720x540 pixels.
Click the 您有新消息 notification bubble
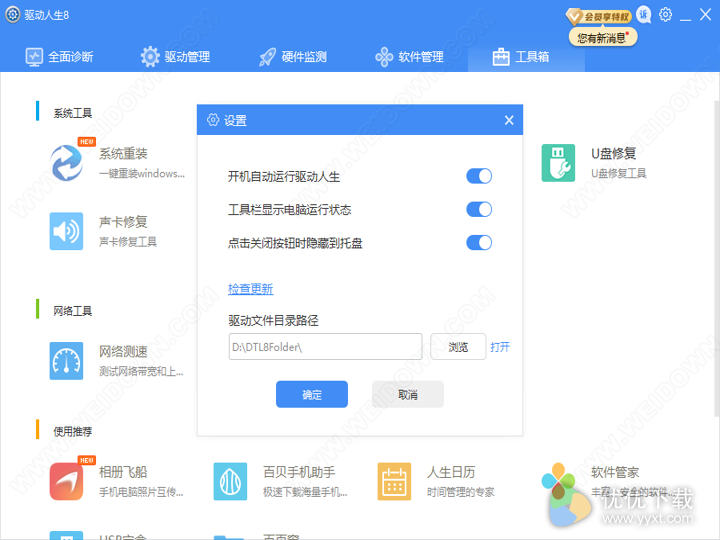click(x=603, y=38)
